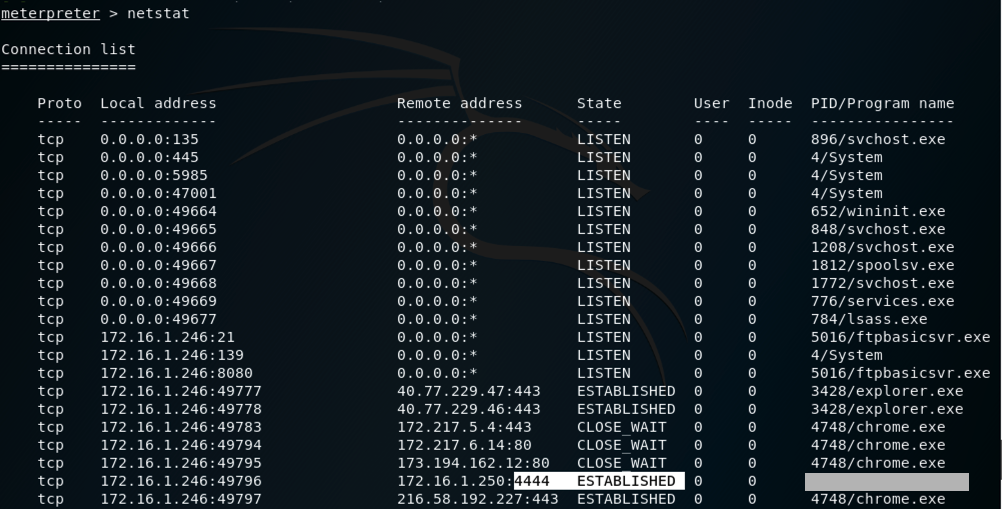The width and height of the screenshot is (1002, 509).
Task: Click LISTEN state on port 135 row
Action: click(604, 139)
